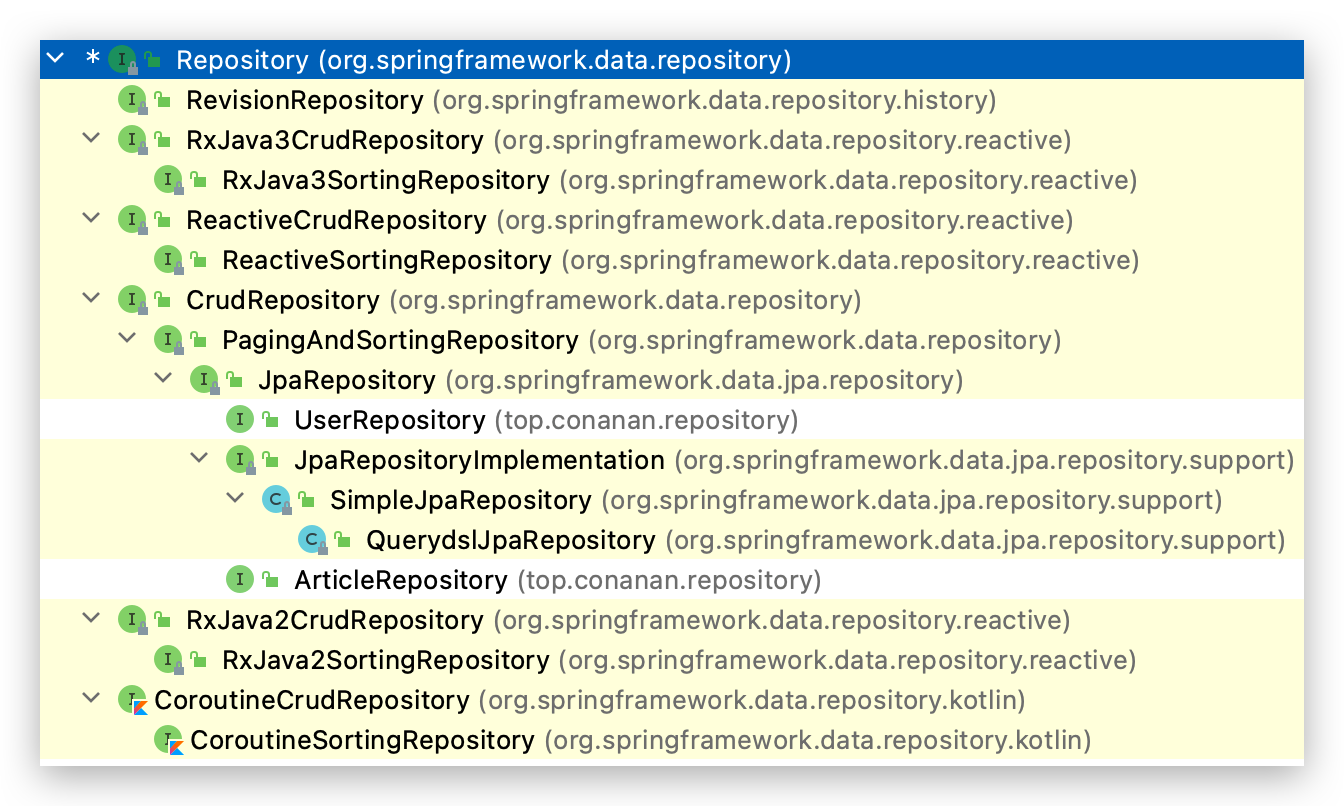Click the green lock icon beside ArticleRepository
The width and height of the screenshot is (1344, 806).
coord(270,580)
